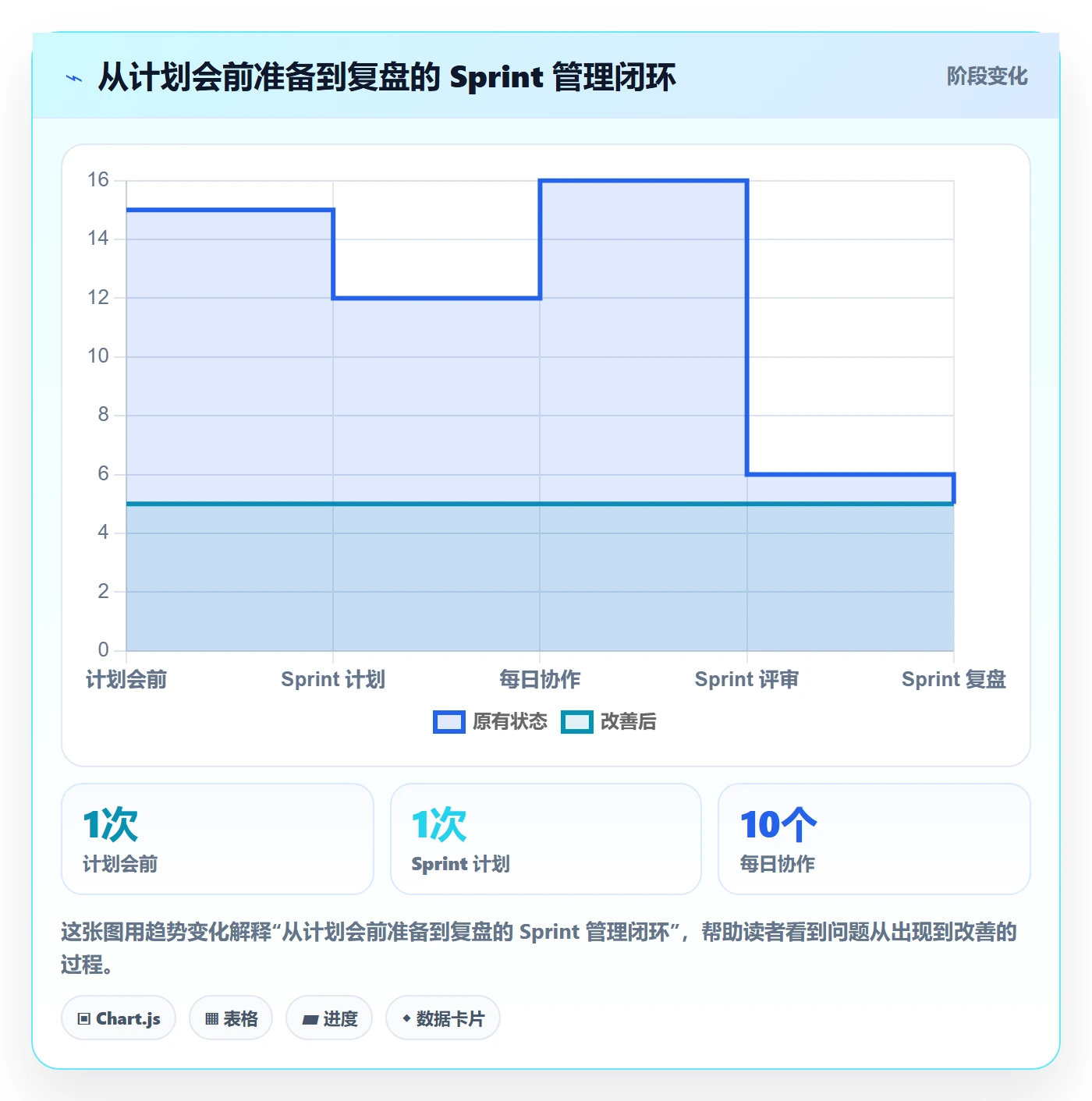Image resolution: width=1092 pixels, height=1101 pixels.
Task: Select the 数据卡片 tag chip
Action: click(x=443, y=1018)
